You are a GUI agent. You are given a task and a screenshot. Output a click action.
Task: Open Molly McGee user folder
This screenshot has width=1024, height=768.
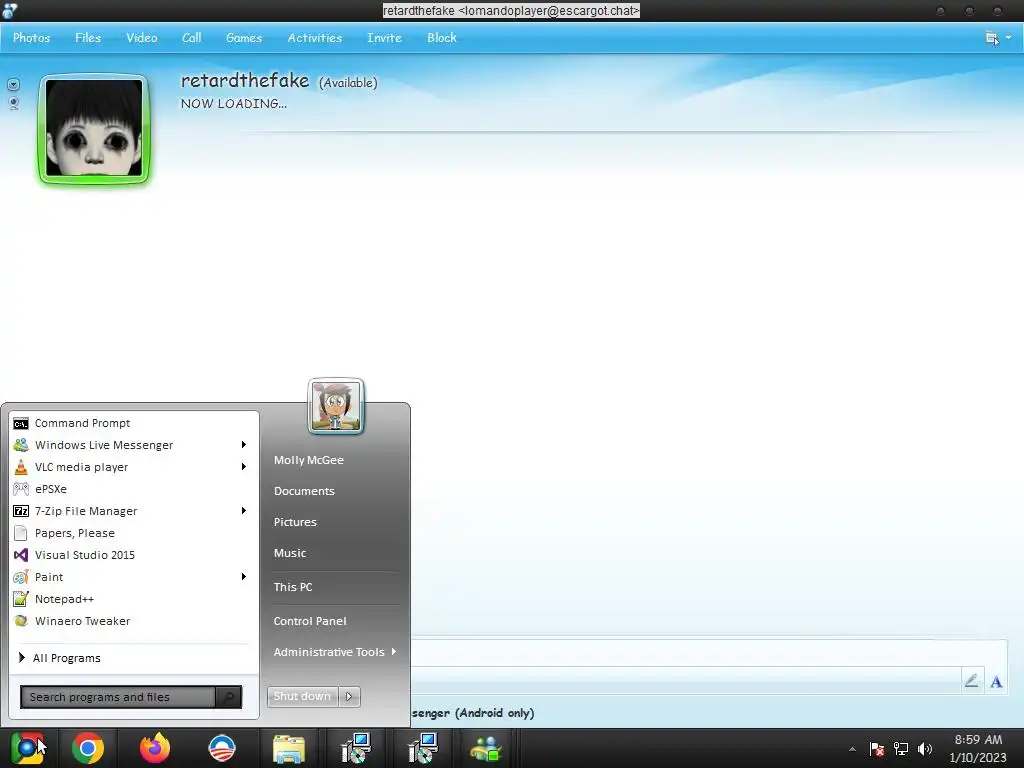click(x=309, y=460)
